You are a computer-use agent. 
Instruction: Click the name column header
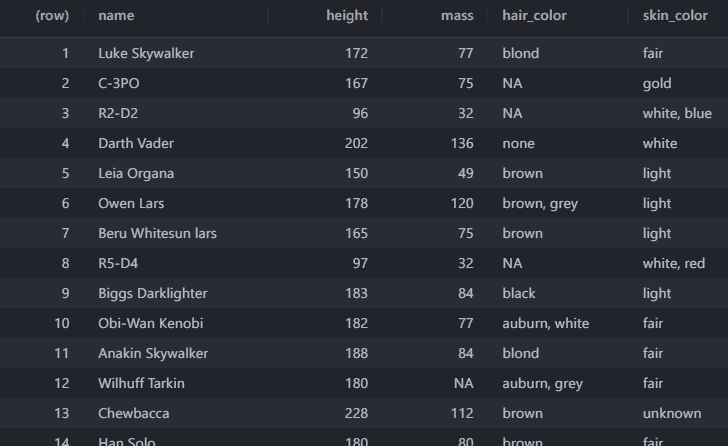[116, 15]
